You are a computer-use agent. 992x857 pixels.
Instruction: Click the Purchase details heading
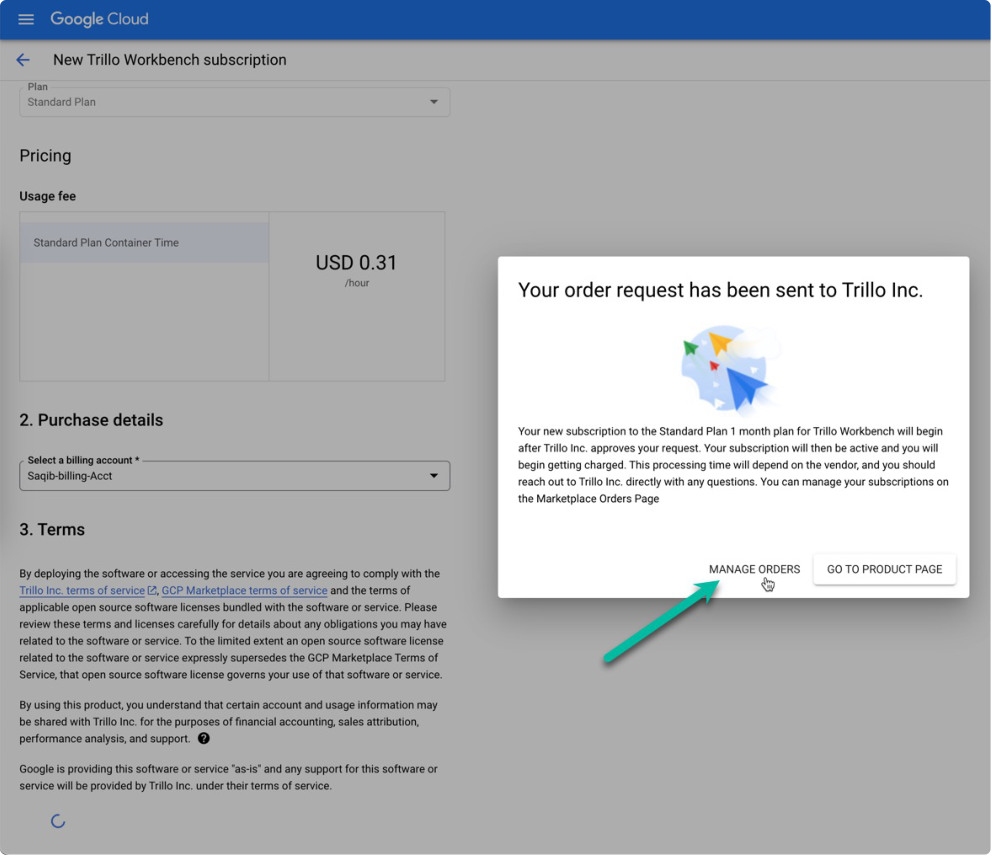pyautogui.click(x=91, y=420)
